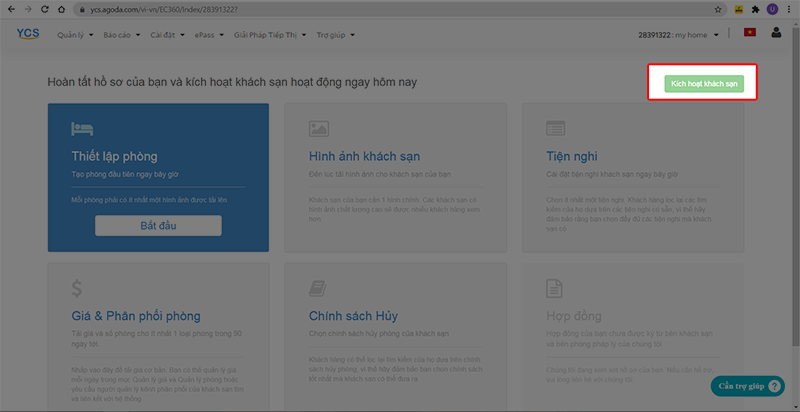Click the Bắt đầu button
The image size is (800, 412).
(x=158, y=225)
